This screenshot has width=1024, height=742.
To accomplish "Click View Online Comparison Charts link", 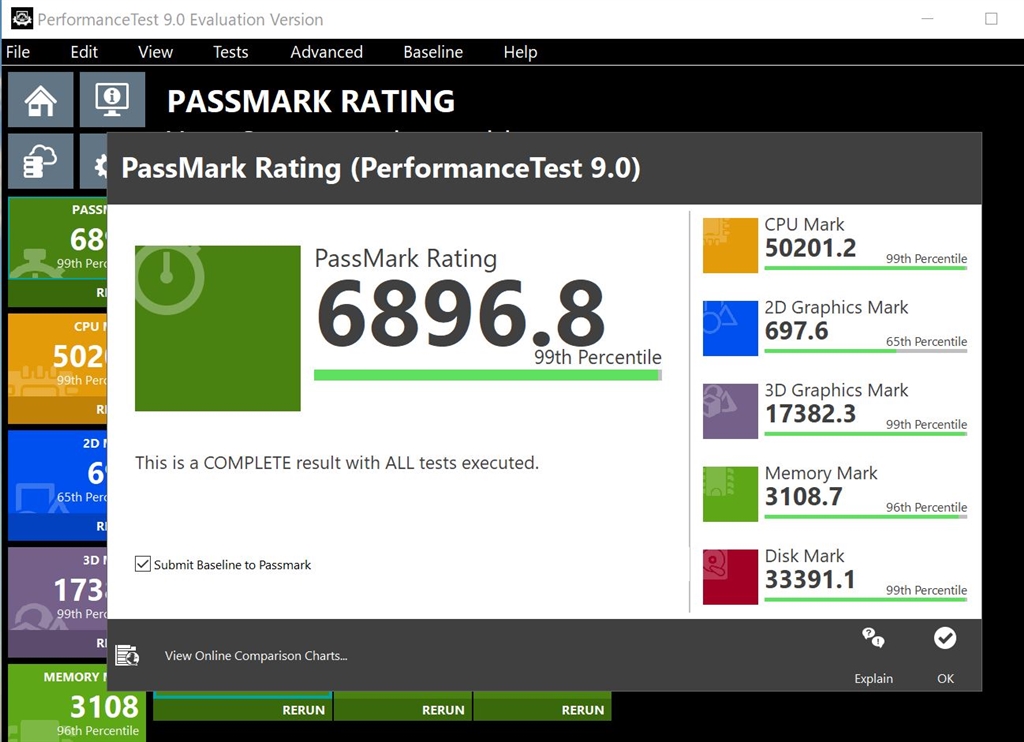I will coord(256,655).
